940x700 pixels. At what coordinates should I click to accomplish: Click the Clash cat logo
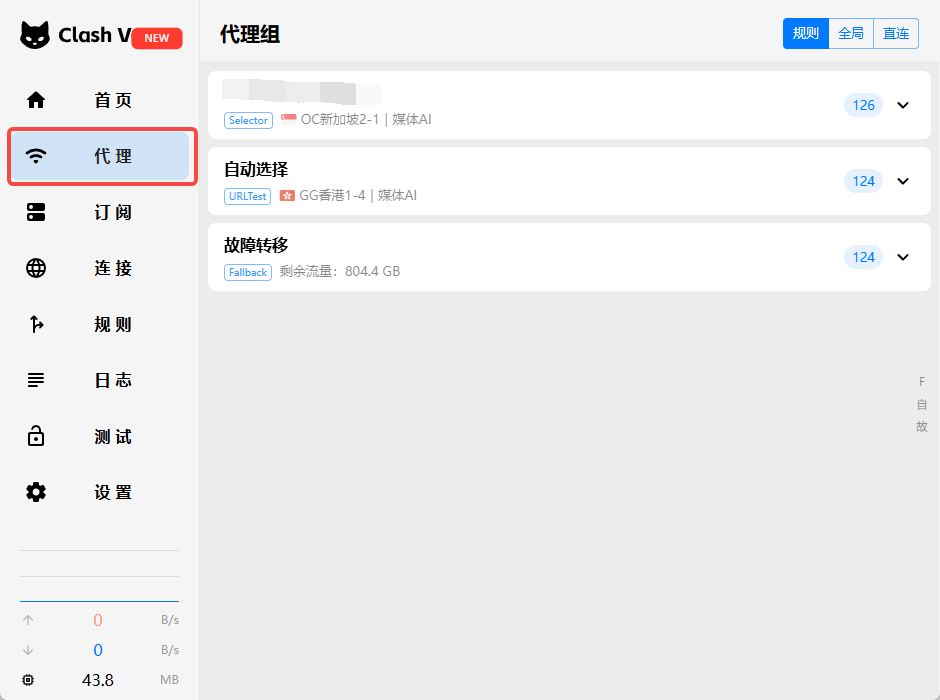click(x=35, y=35)
